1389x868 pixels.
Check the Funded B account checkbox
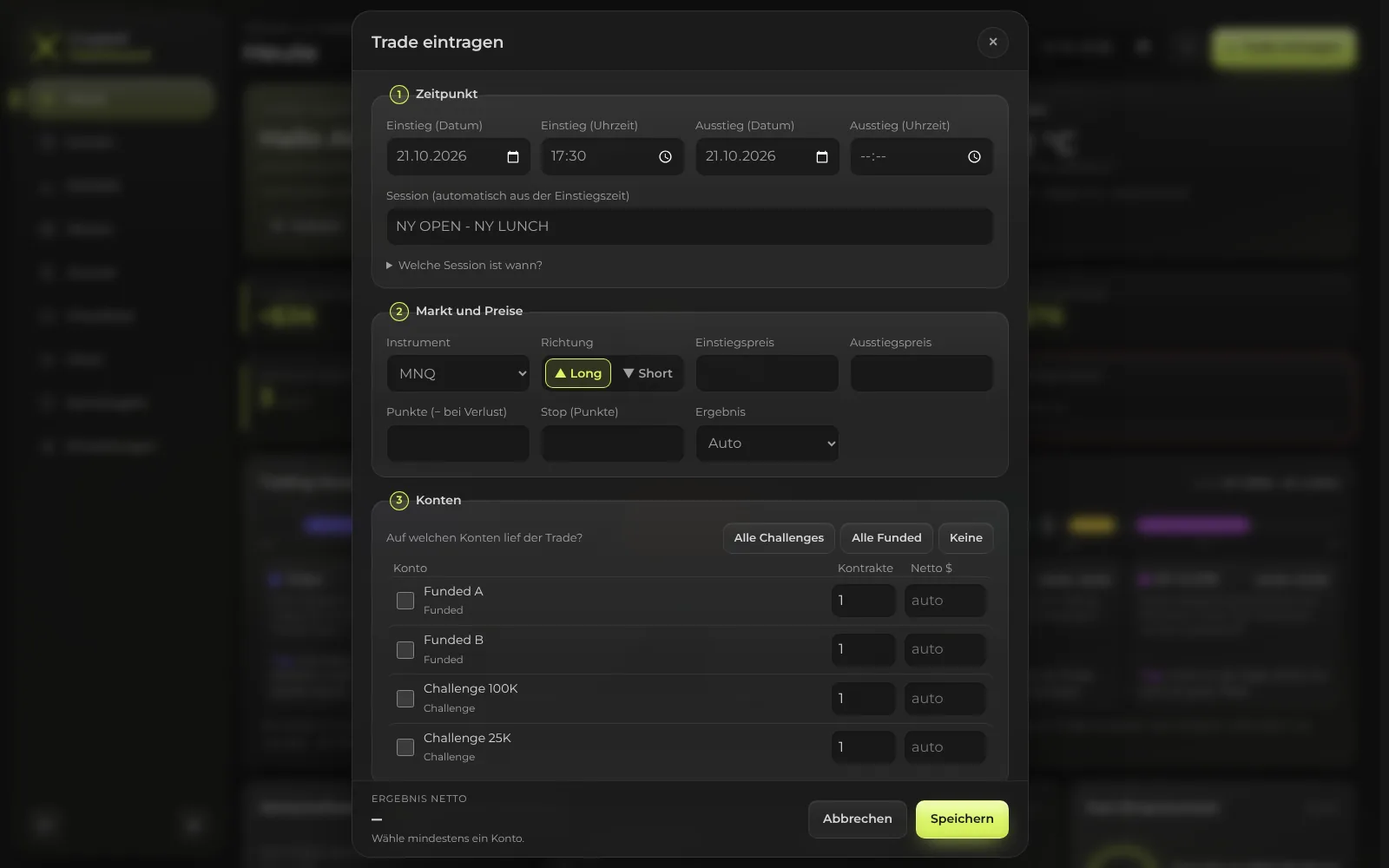(x=405, y=650)
